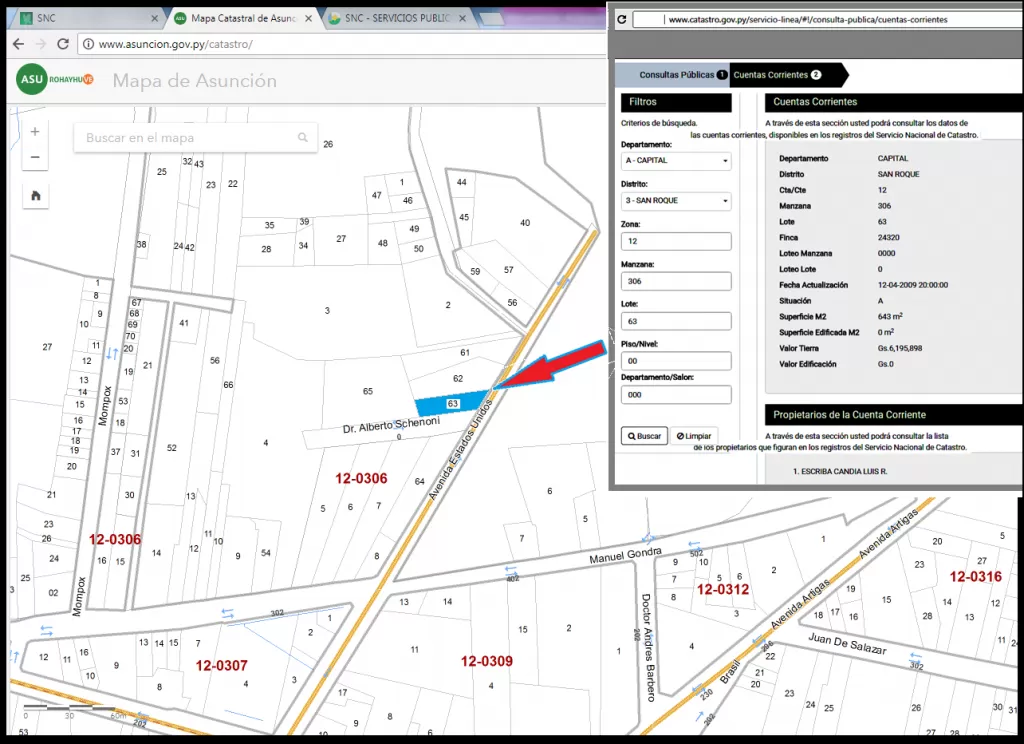Open the new tab button
This screenshot has width=1024, height=744.
pos(492,19)
